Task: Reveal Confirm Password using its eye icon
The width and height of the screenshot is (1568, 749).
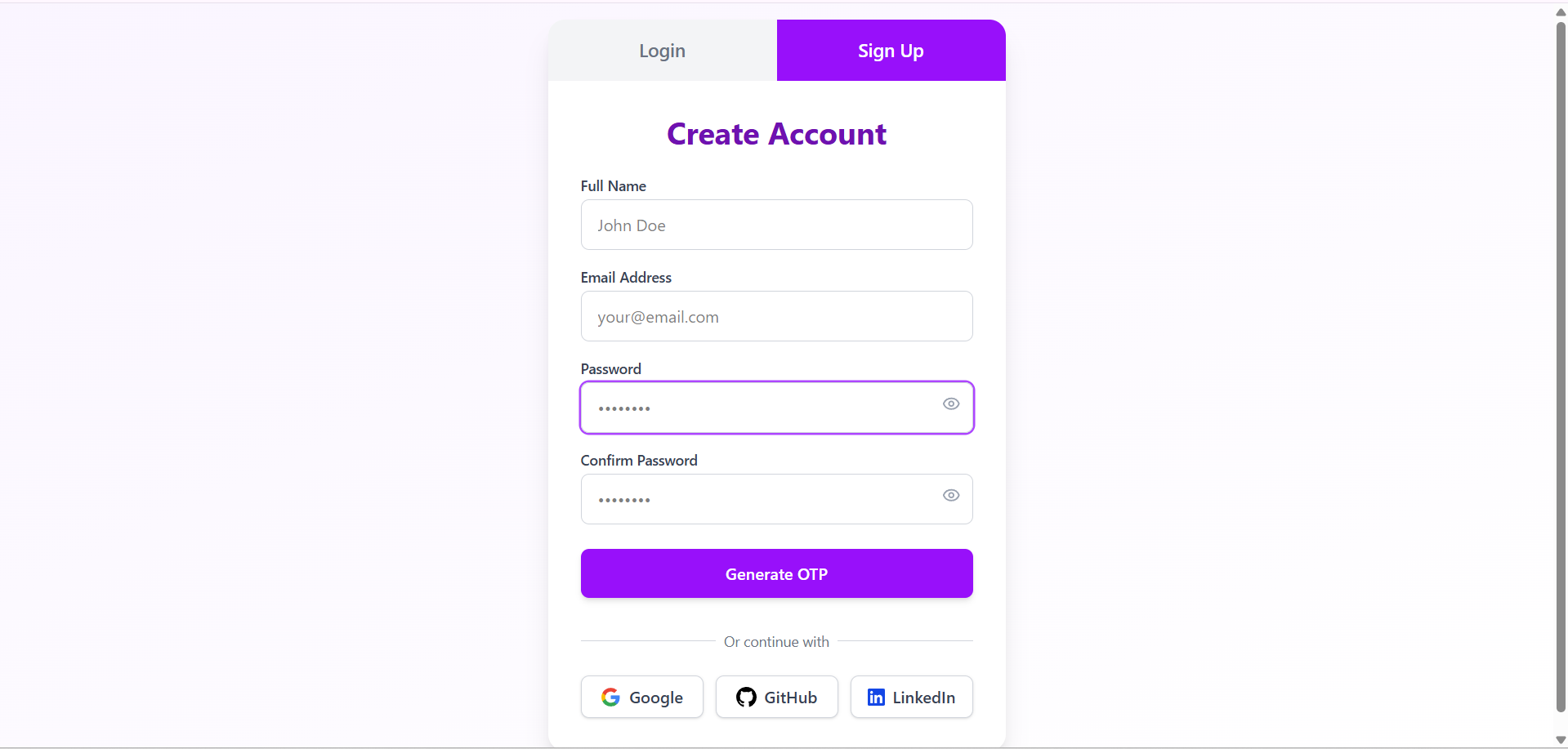Action: pos(951,495)
